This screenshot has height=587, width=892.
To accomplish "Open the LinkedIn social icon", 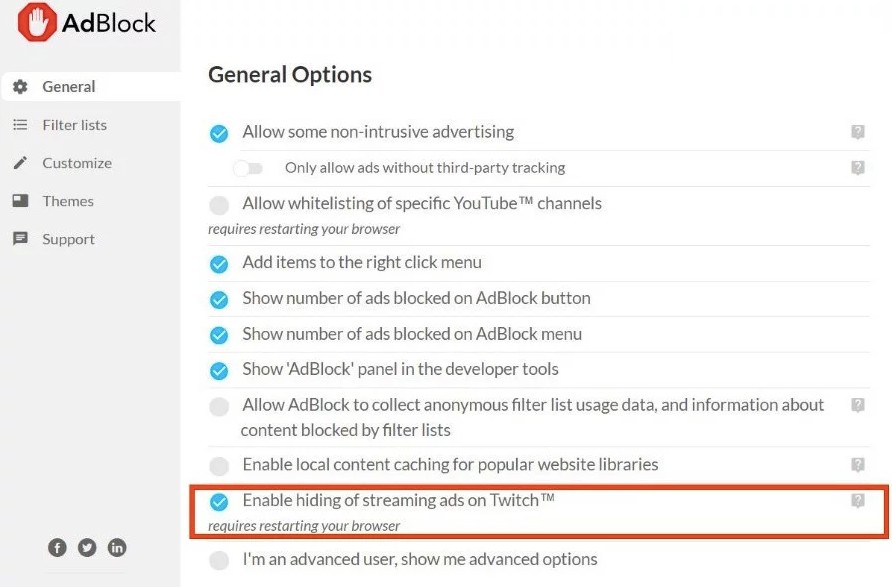I will [117, 547].
